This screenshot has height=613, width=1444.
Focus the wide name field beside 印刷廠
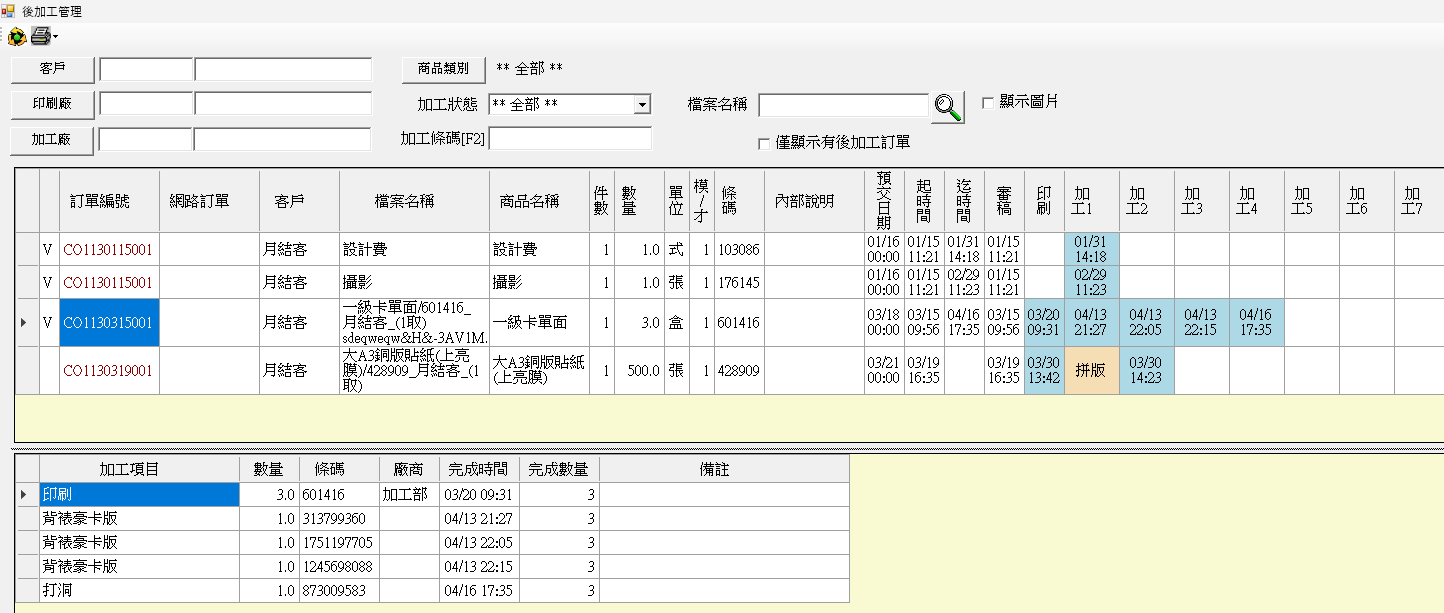(283, 104)
